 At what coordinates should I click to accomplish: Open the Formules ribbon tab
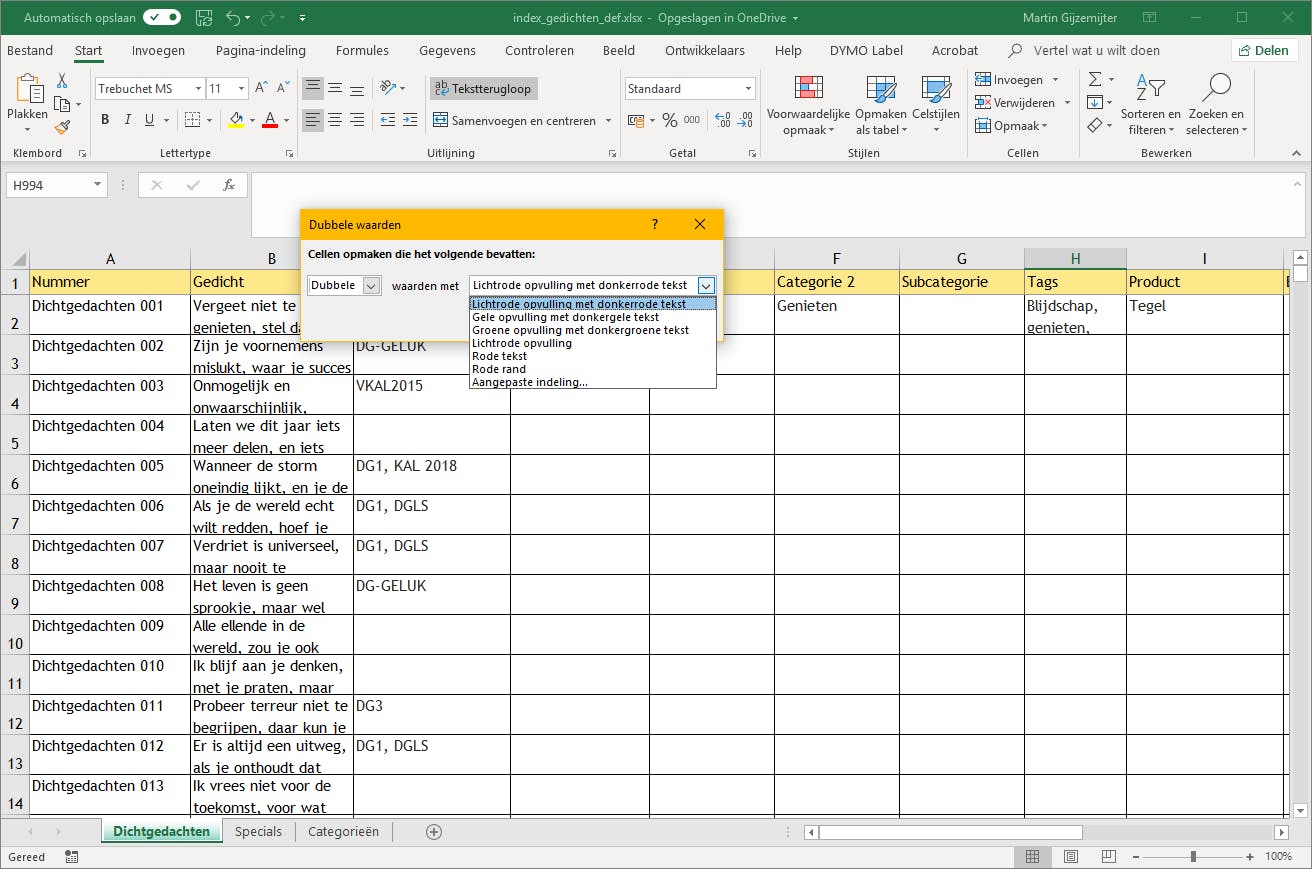362,51
